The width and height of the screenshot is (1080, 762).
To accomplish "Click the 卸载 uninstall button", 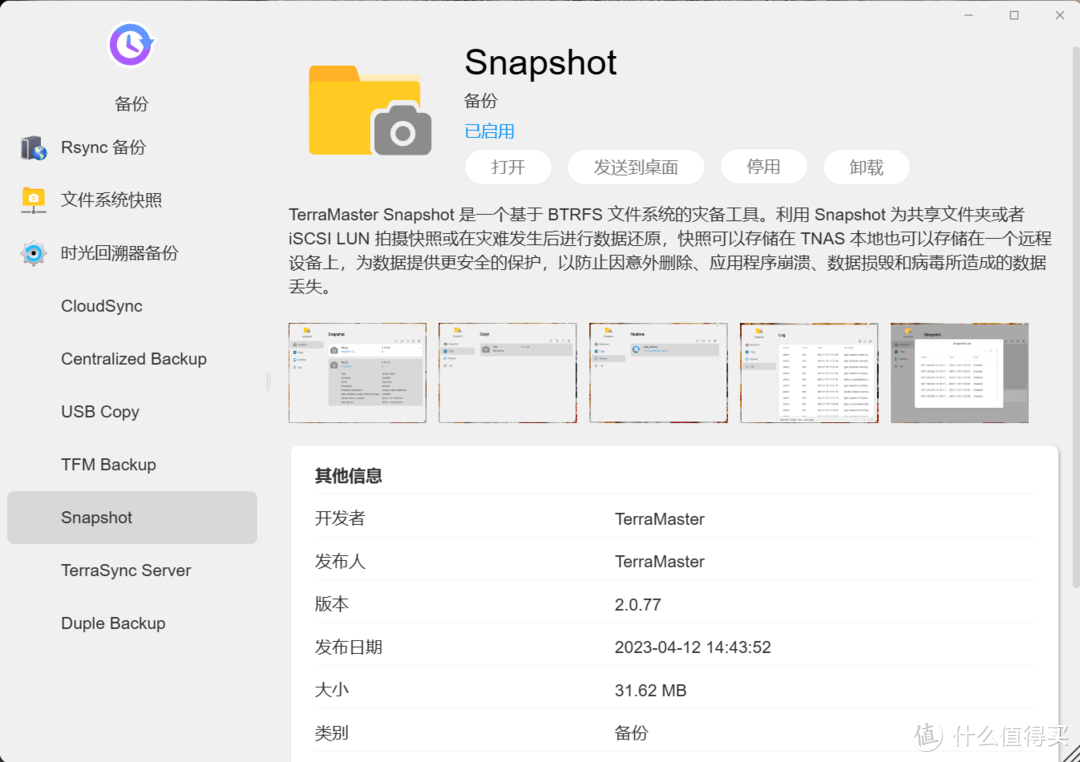I will [866, 167].
